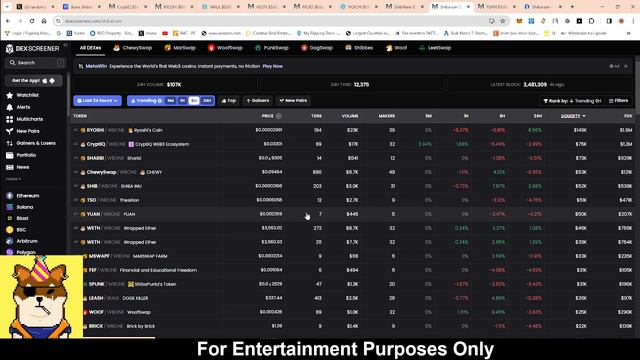Viewport: 640px width, 360px height.
Task: Sort by the Txns column header
Action: tap(316, 116)
